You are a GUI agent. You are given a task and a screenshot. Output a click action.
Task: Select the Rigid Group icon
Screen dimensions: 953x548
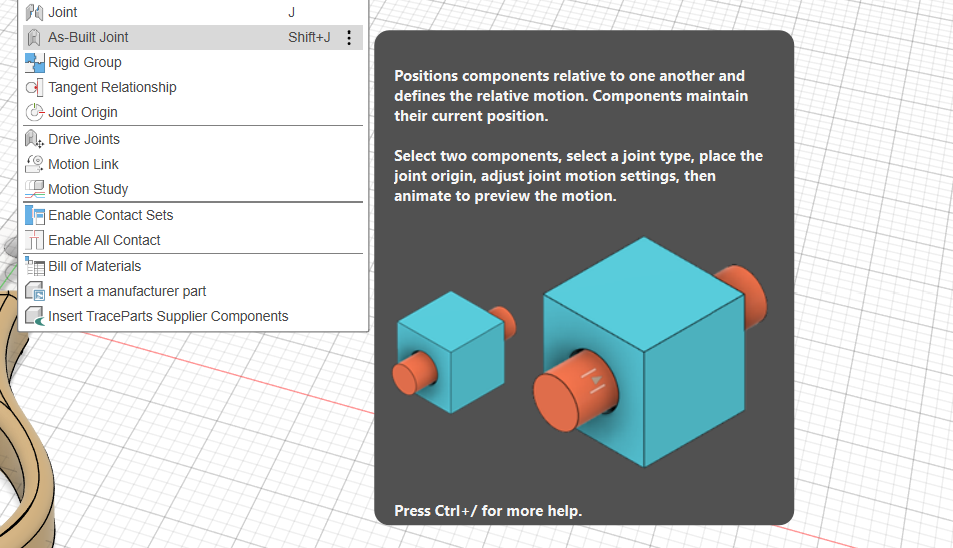click(x=35, y=62)
